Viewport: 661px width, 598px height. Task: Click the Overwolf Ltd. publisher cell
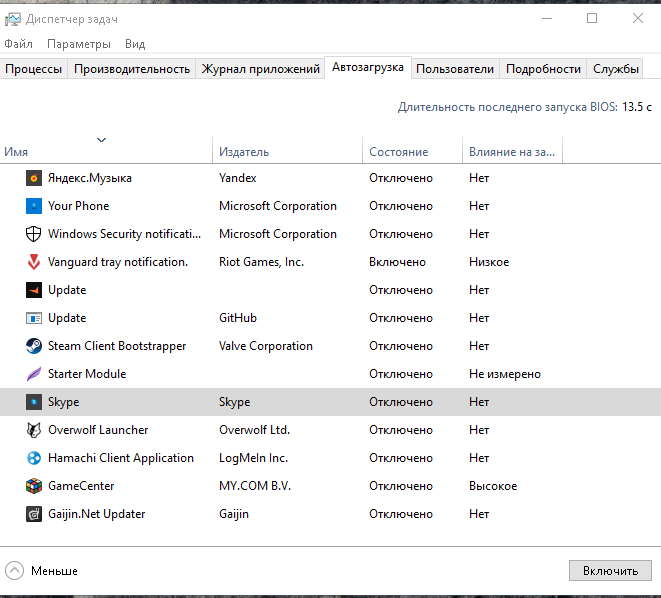click(255, 430)
